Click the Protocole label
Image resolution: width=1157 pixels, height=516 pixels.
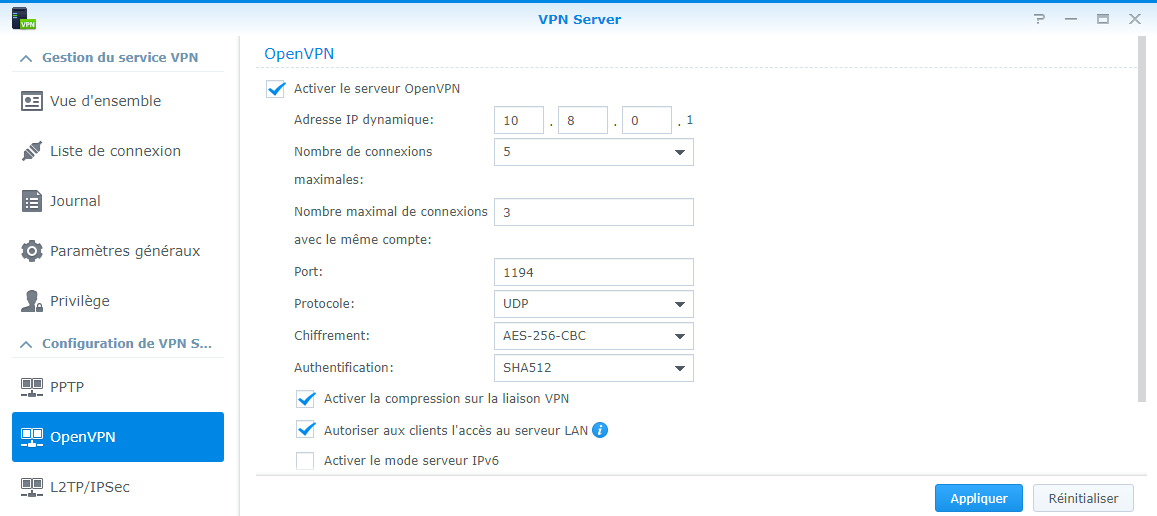[324, 304]
